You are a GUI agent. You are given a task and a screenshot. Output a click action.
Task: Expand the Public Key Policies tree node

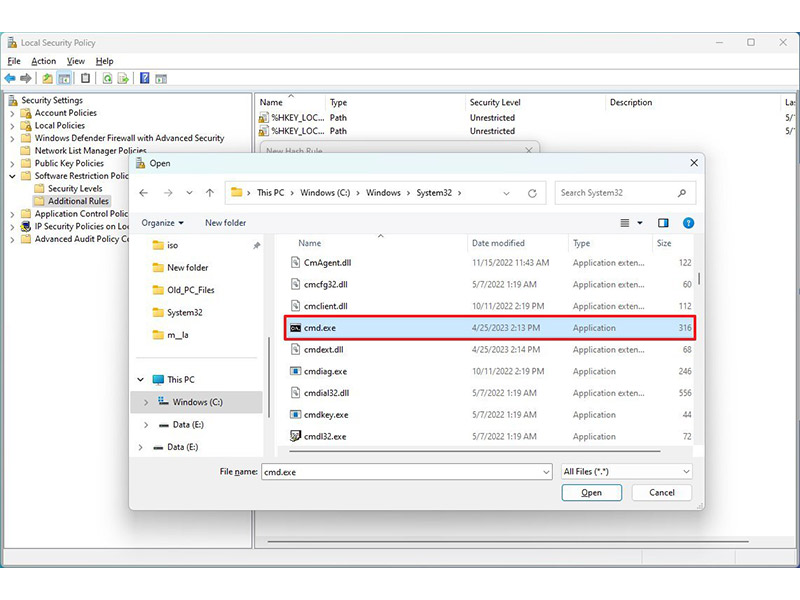coord(12,164)
